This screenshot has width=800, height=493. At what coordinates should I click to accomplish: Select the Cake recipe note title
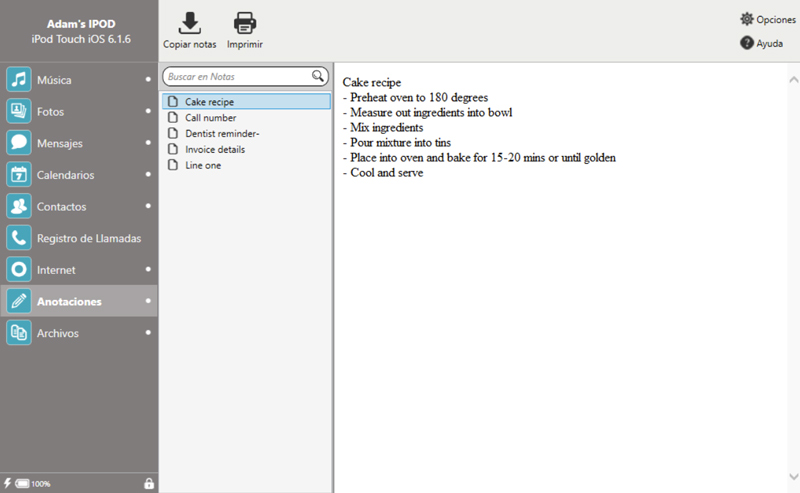coord(209,102)
